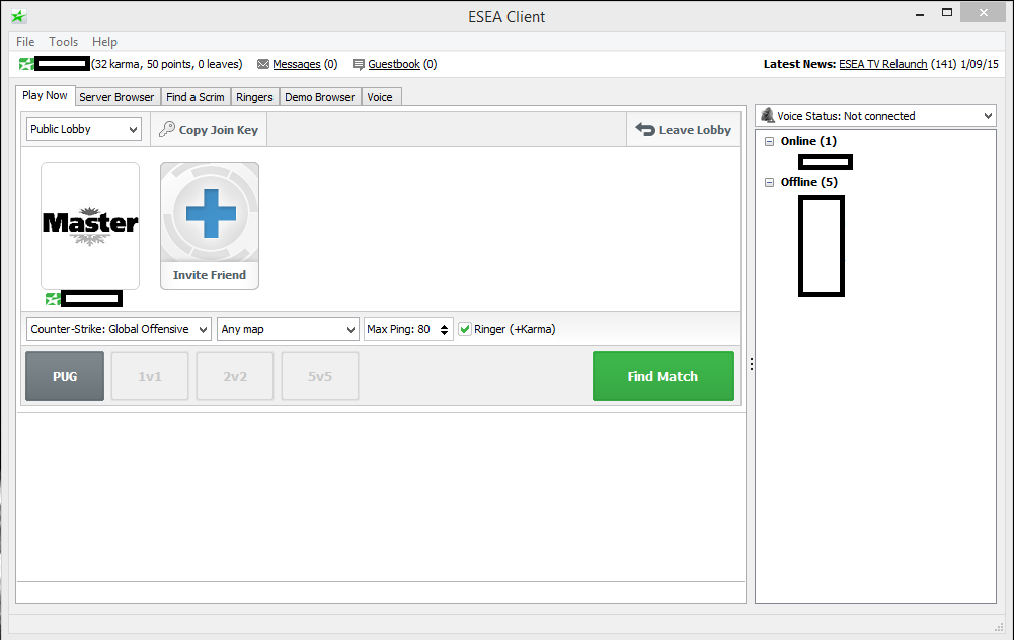Click the Leave Lobby button

pos(684,129)
